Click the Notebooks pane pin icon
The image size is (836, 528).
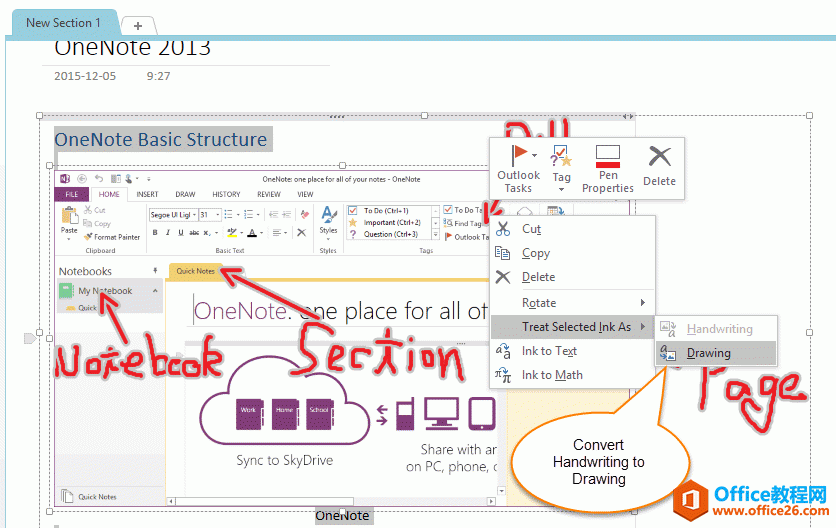click(x=155, y=270)
